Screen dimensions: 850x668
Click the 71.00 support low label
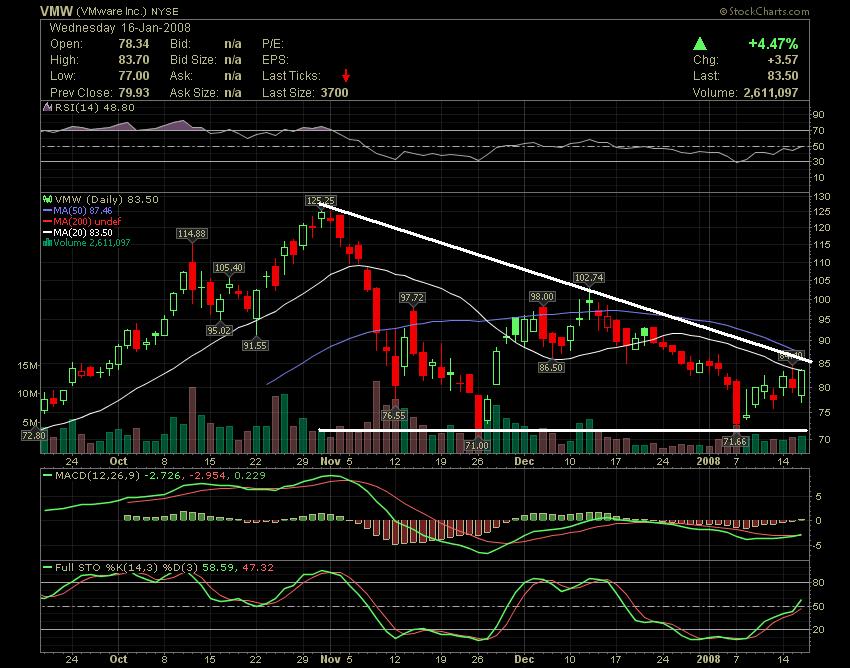[477, 446]
